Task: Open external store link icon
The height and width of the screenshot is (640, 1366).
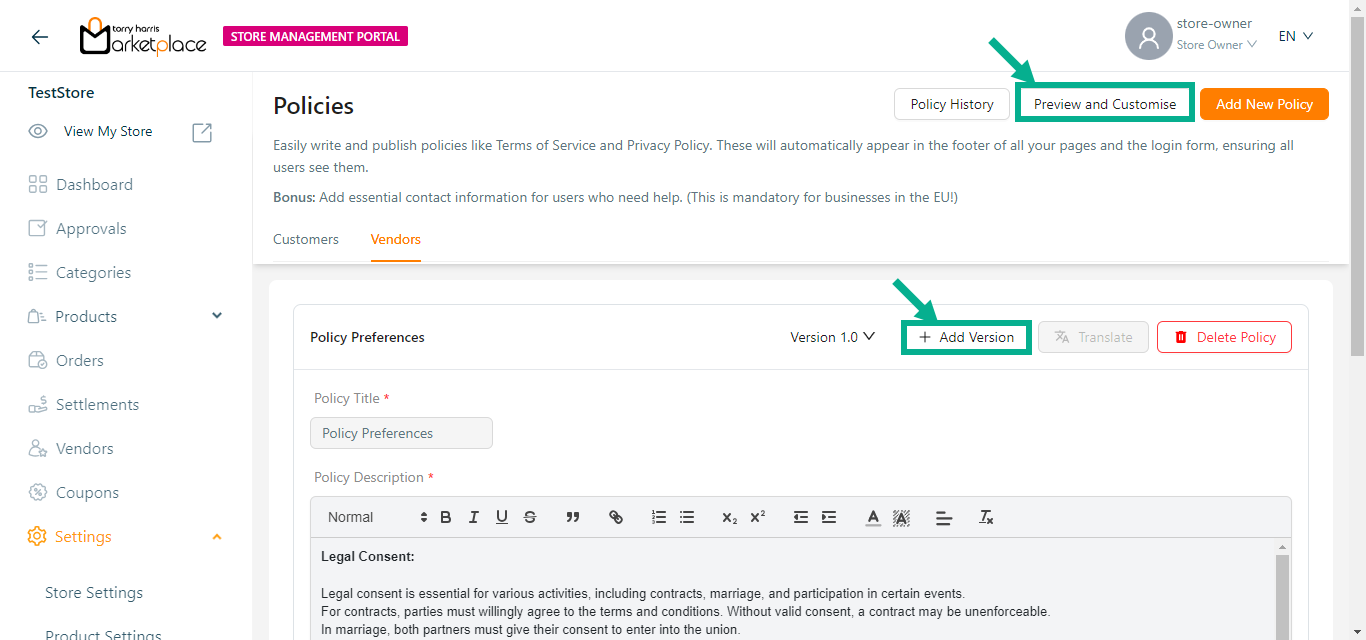Action: click(x=202, y=132)
